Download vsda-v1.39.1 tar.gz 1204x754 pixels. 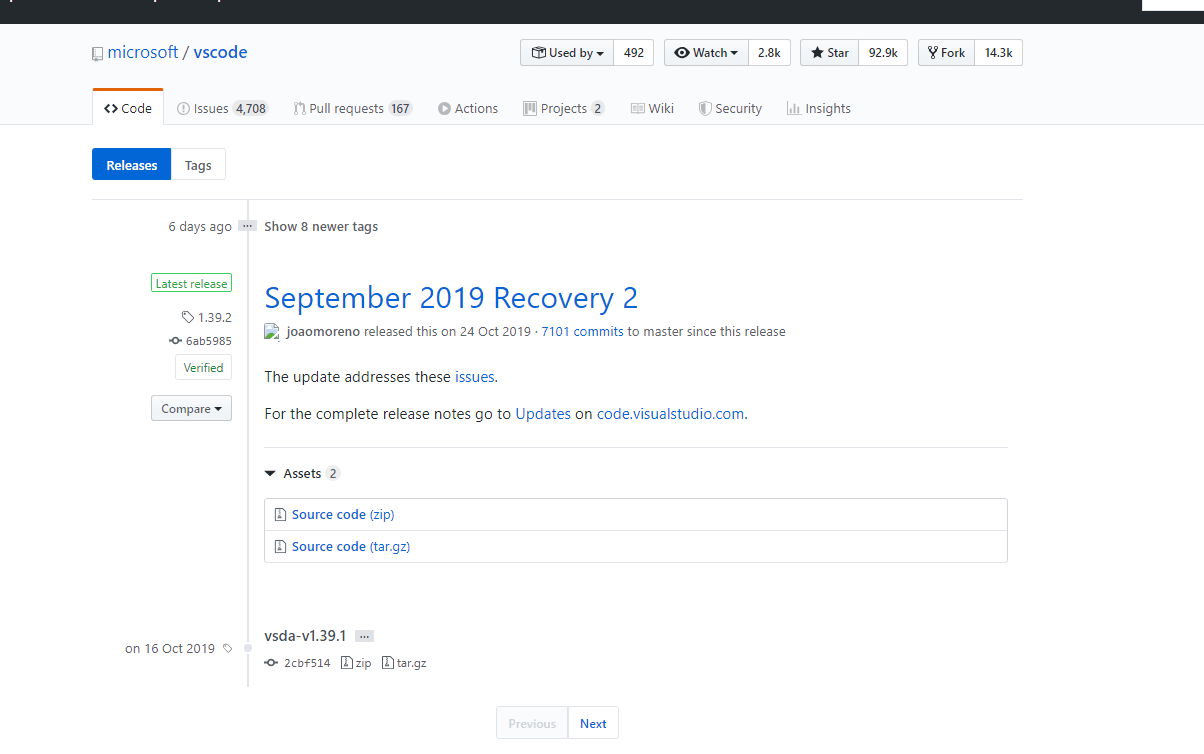click(x=404, y=663)
